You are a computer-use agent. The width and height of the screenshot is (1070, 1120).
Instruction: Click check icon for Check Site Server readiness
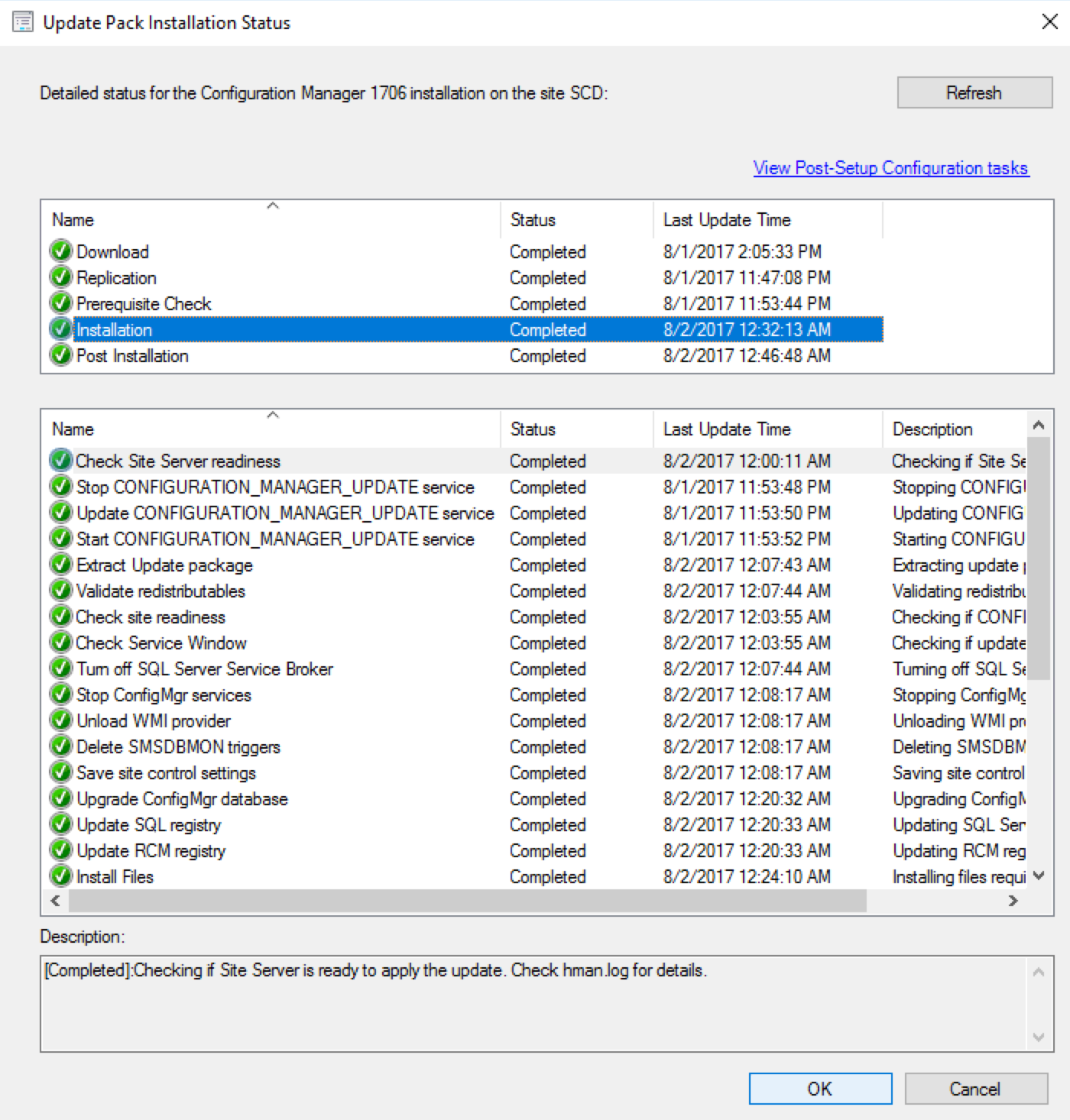[61, 461]
